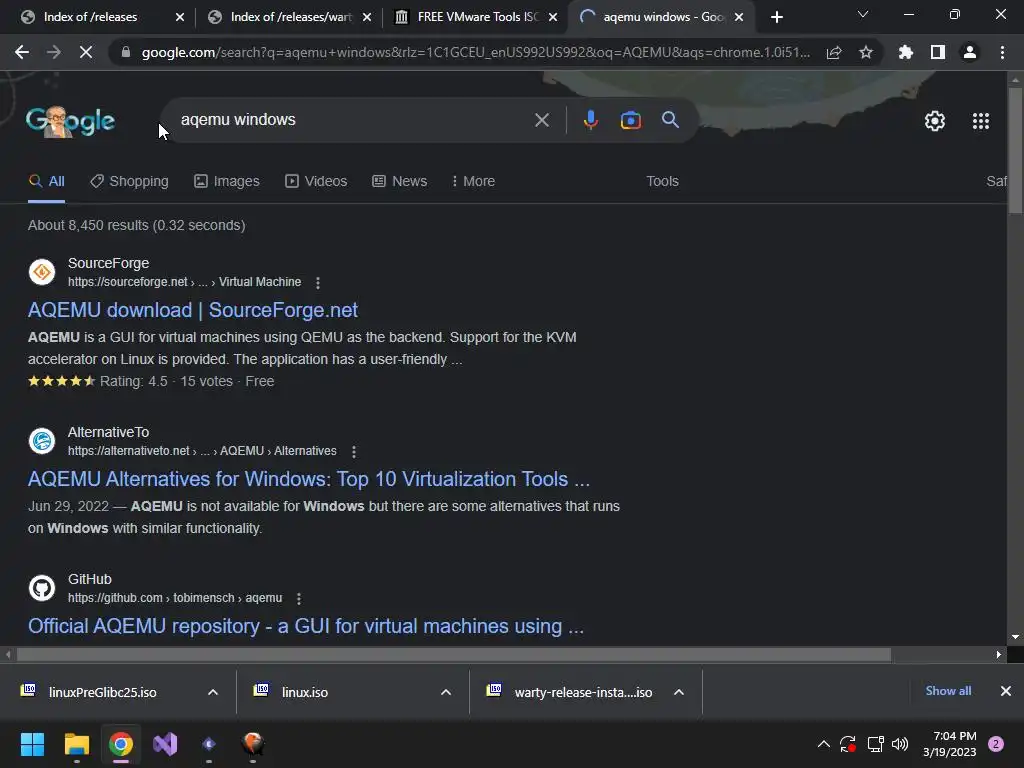Screen dimensions: 1024x768
Task: Close the Index of /releases tab
Action: [x=180, y=17]
